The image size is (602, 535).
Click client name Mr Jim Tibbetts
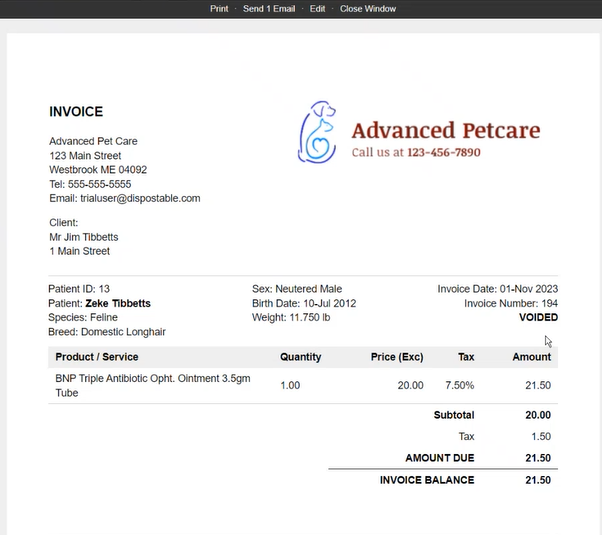click(84, 237)
